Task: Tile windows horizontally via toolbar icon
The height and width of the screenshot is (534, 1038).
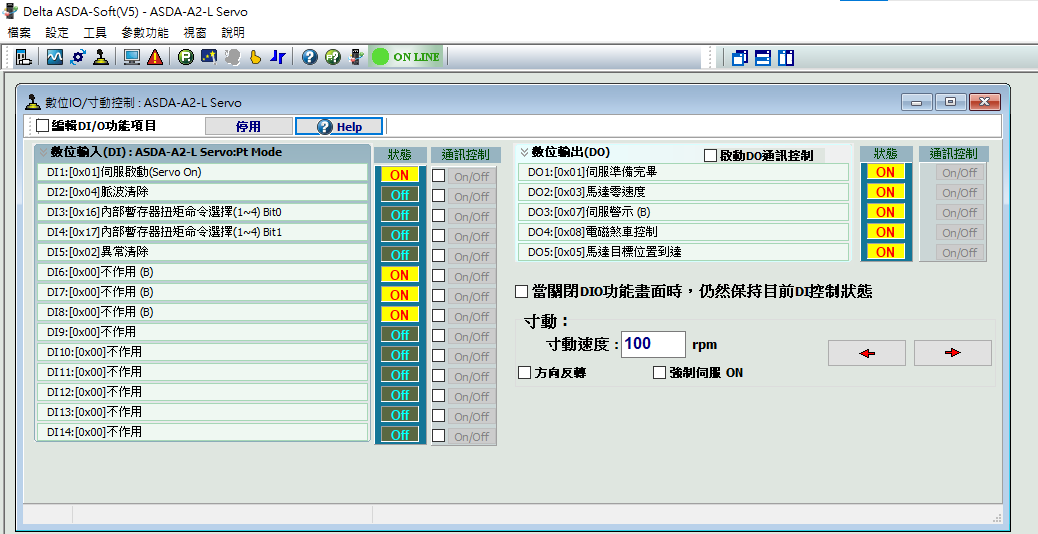Action: (x=763, y=57)
